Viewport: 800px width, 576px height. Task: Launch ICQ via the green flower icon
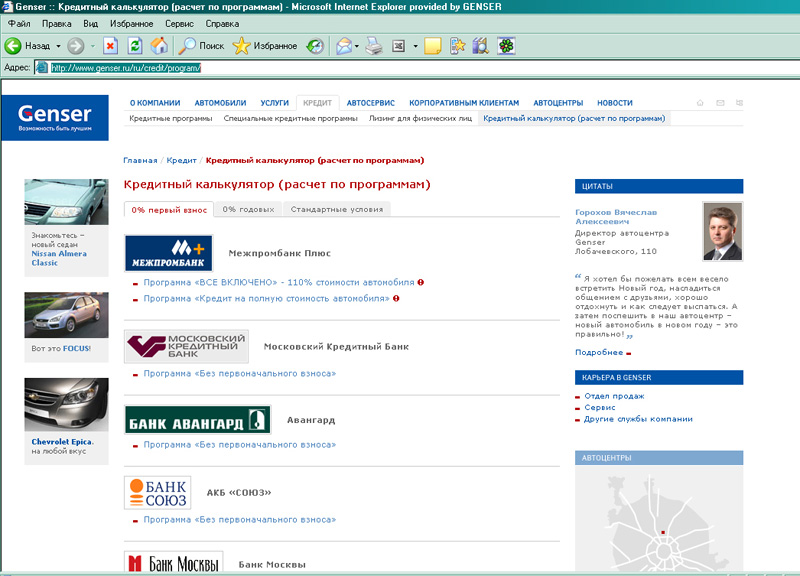tap(506, 46)
